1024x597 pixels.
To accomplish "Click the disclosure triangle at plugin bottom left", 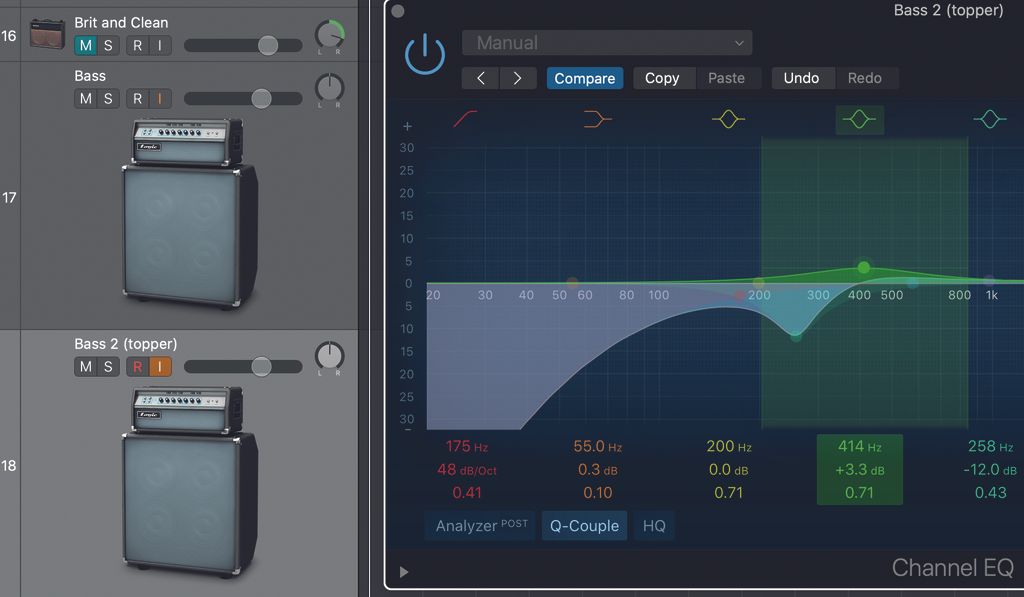I will pyautogui.click(x=404, y=572).
